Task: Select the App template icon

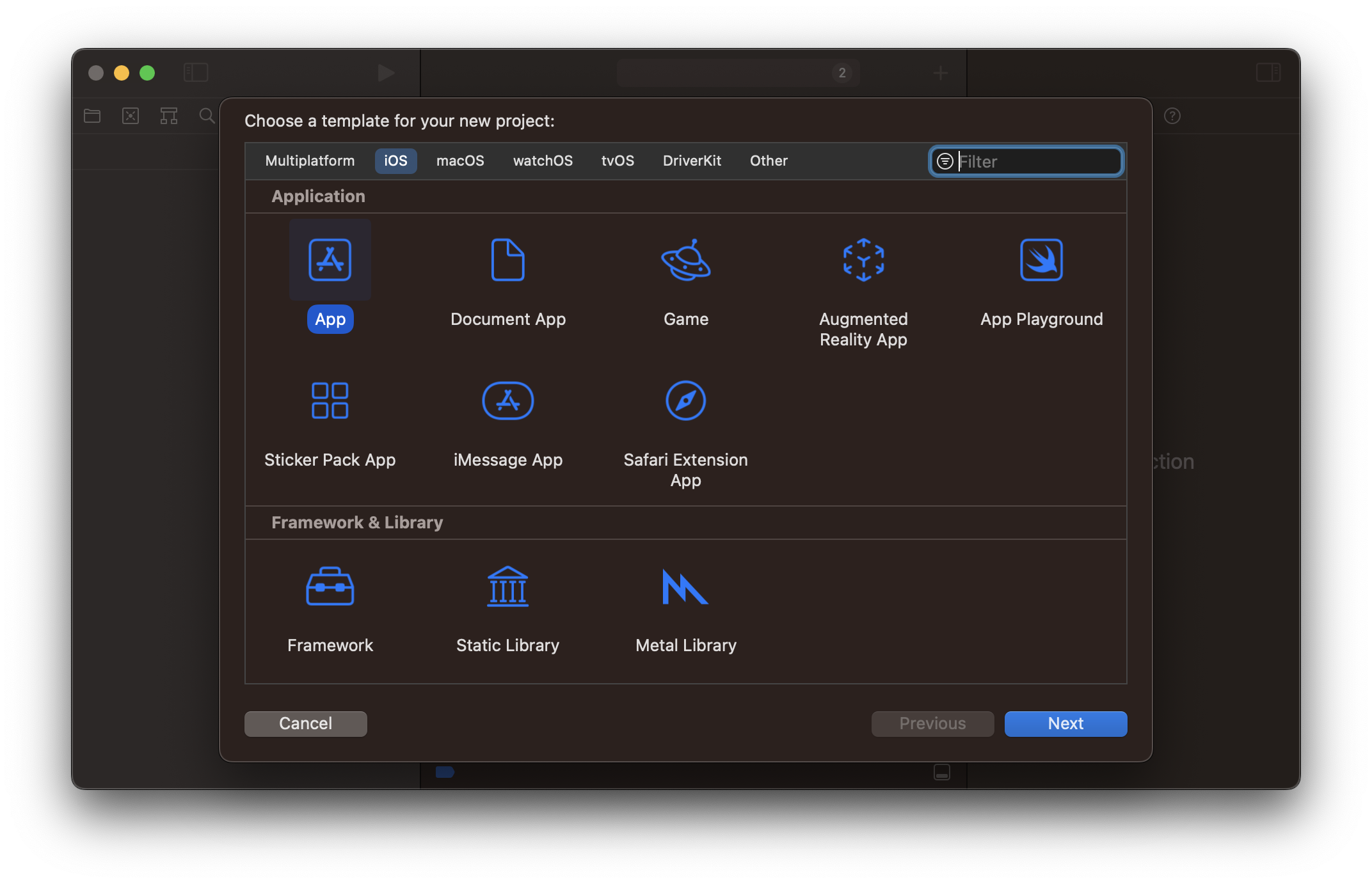Action: [330, 260]
